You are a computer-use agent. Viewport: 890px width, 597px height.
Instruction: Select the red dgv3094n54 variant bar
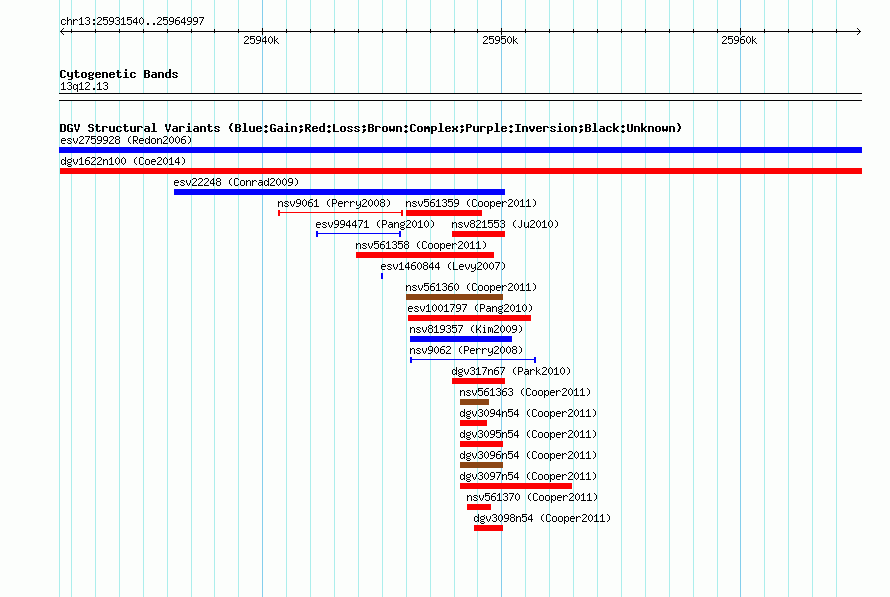473,423
